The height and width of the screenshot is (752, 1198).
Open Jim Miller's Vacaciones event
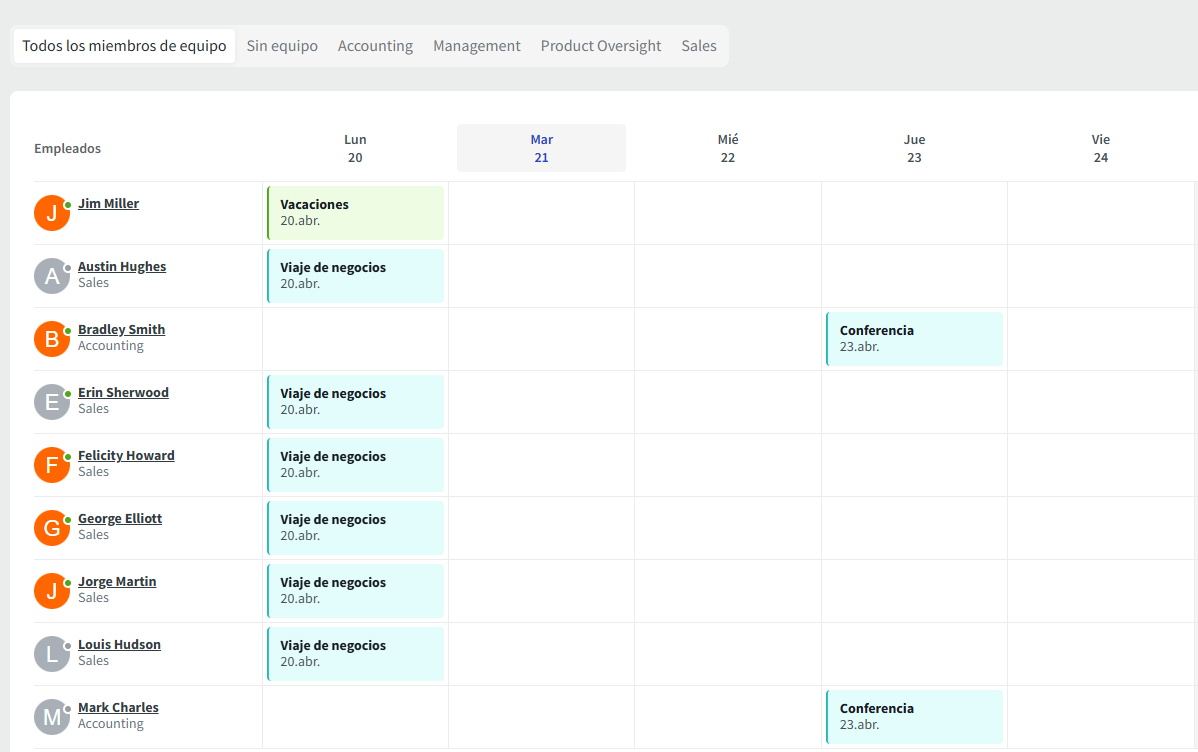[355, 213]
